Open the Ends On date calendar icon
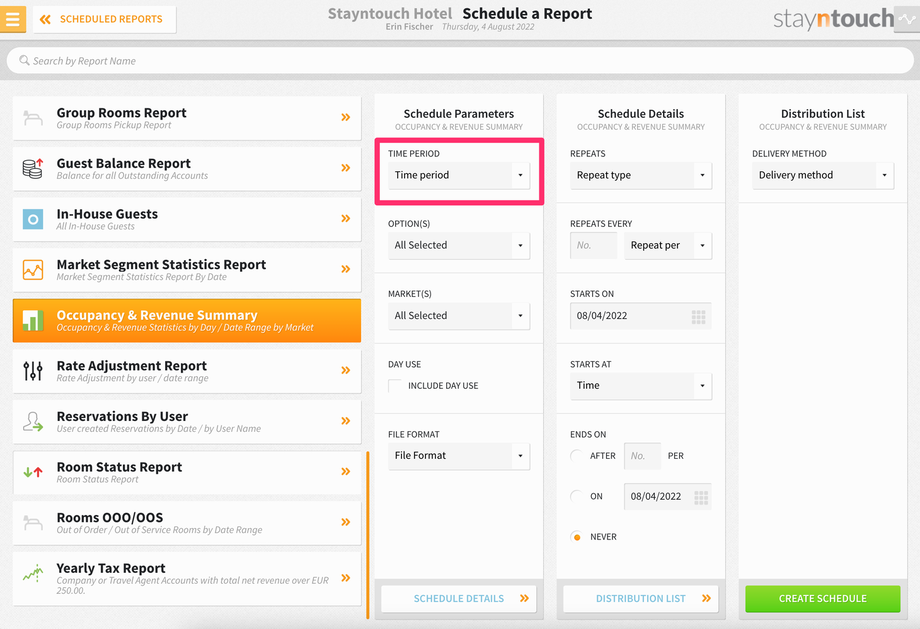 click(x=701, y=498)
